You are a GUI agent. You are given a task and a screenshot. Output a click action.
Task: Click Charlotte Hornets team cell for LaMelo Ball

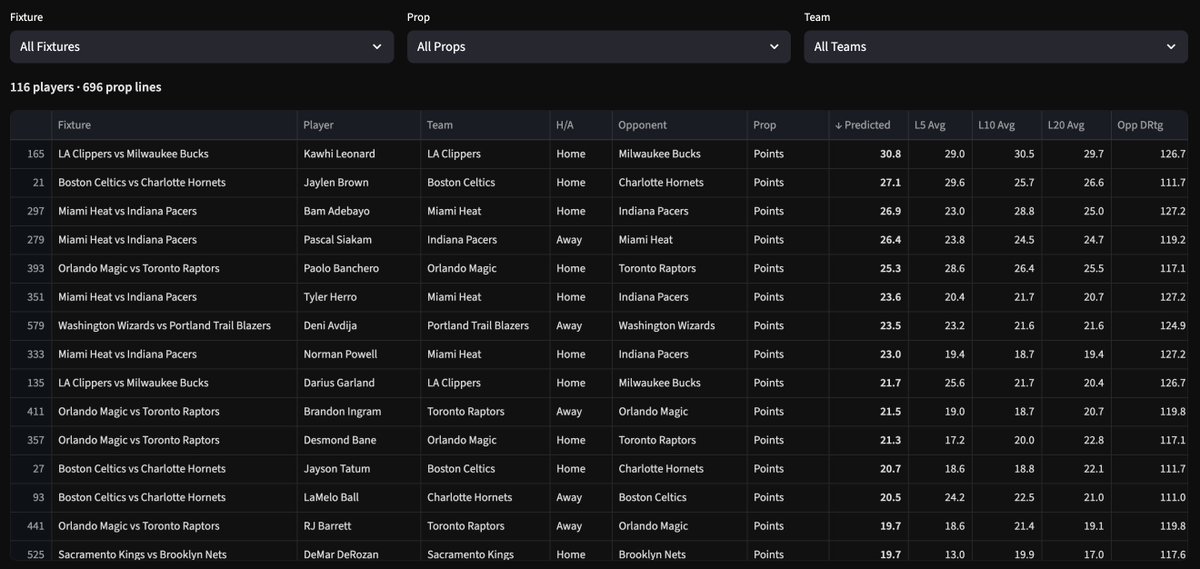[x=484, y=497]
